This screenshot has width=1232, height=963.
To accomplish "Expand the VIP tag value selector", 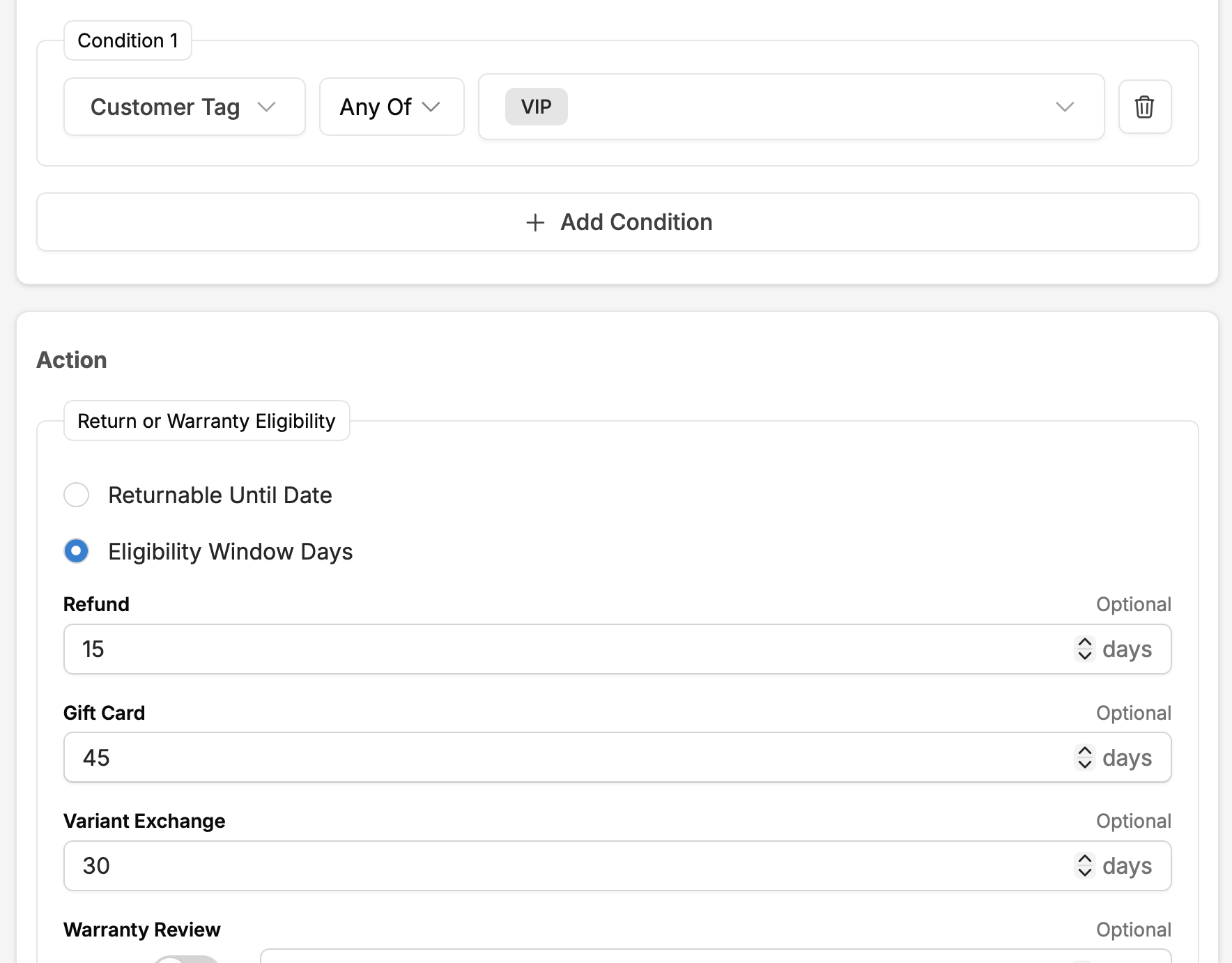I will coord(791,107).
